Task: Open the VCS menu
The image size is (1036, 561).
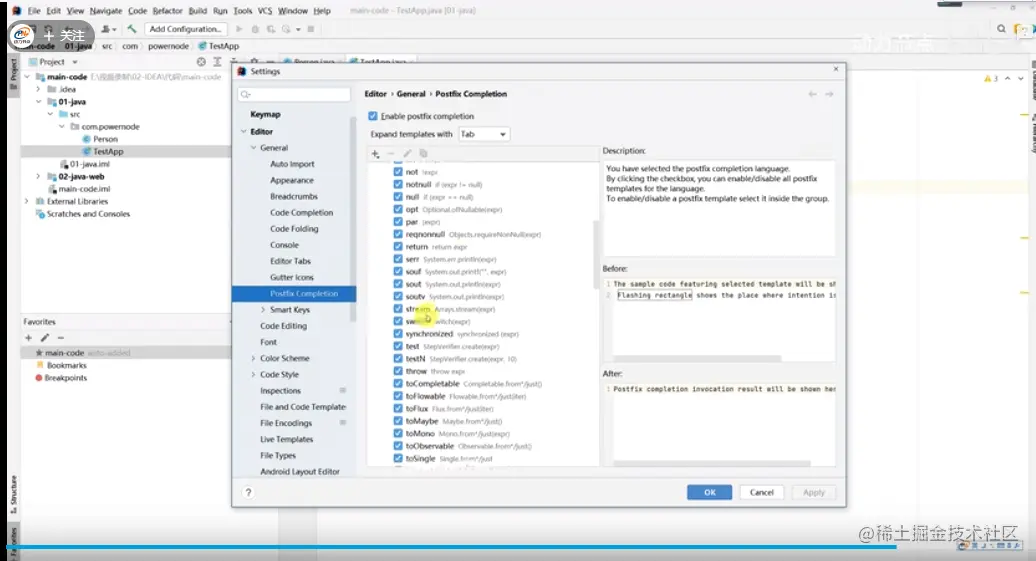Action: click(x=265, y=11)
